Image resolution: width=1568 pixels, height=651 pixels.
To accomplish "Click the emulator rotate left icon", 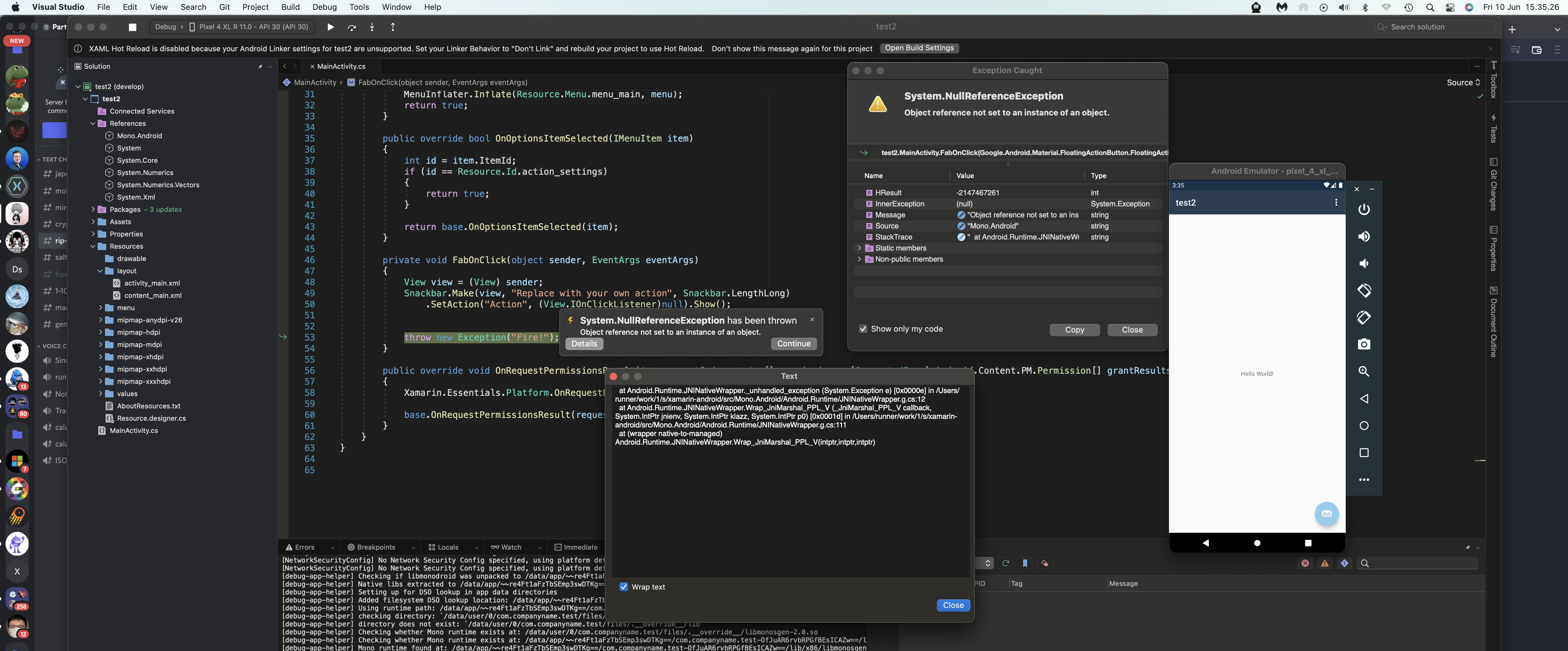I will (1364, 290).
